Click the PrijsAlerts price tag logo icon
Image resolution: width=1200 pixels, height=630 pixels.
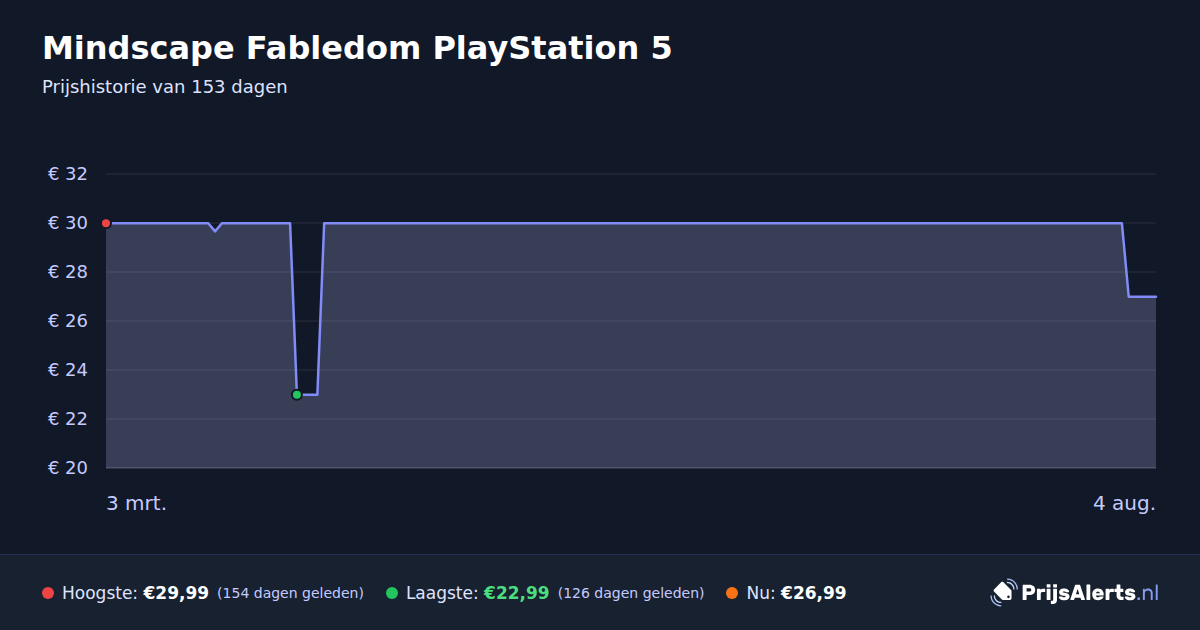pos(1003,592)
